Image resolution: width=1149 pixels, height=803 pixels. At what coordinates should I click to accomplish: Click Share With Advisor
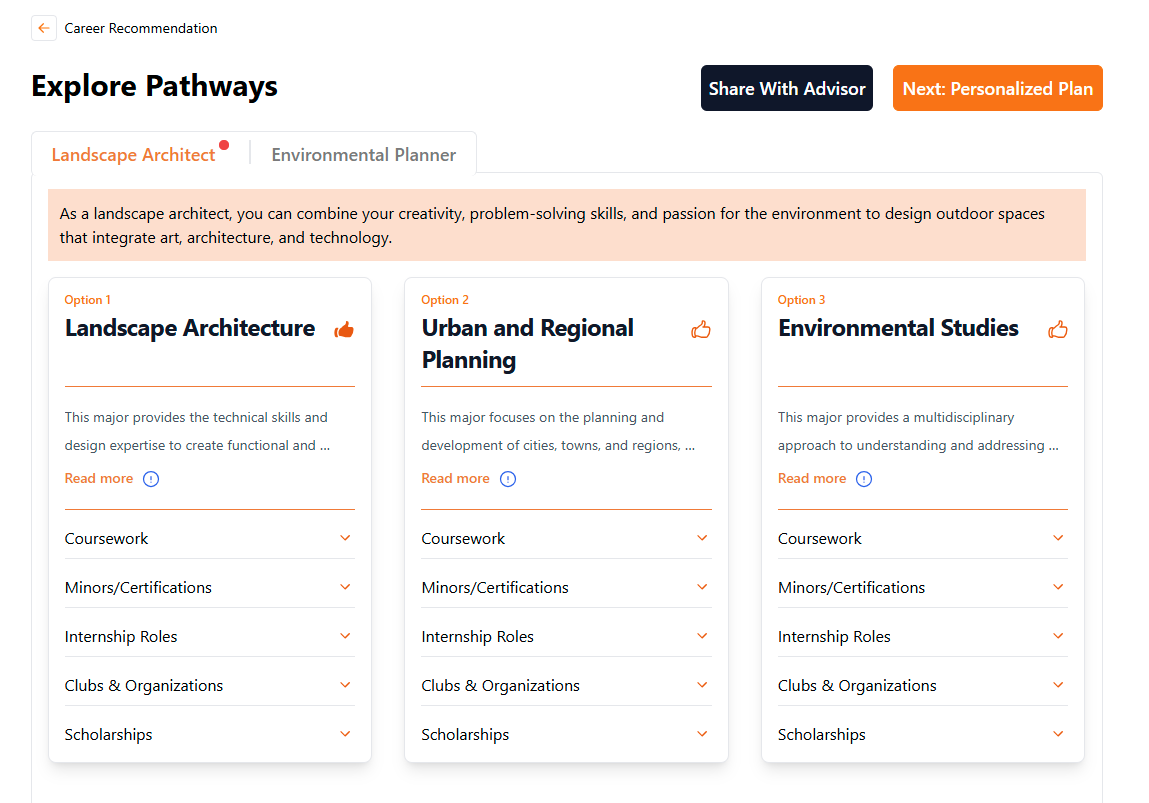pyautogui.click(x=786, y=88)
